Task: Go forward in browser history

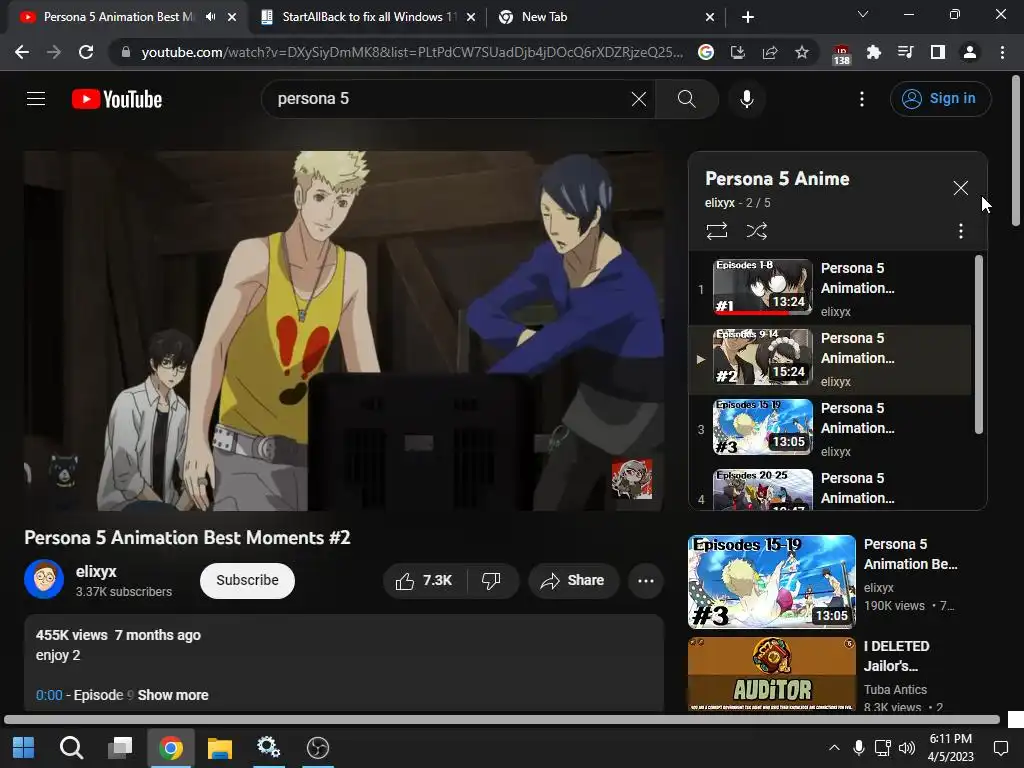Action: pos(54,52)
